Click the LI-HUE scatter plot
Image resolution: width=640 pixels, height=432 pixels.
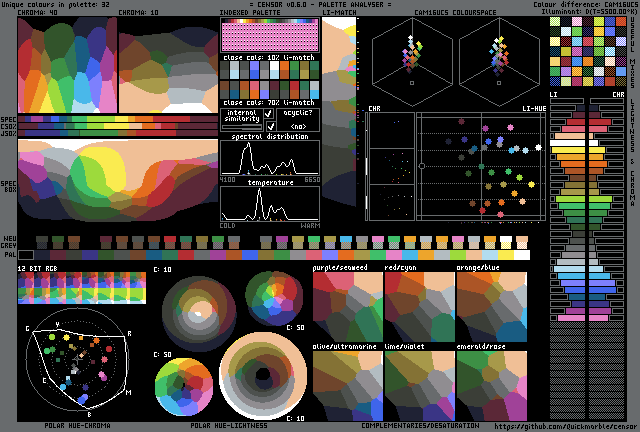click(481, 167)
